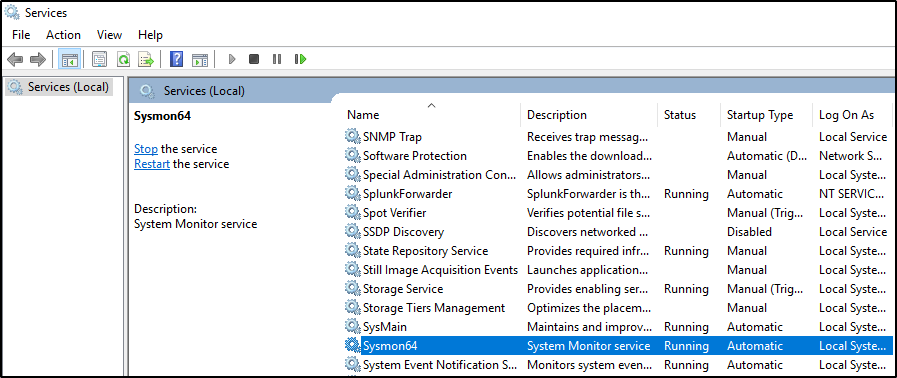Screen dimensions: 897x378
Task: Open the File menu
Action: (21, 35)
